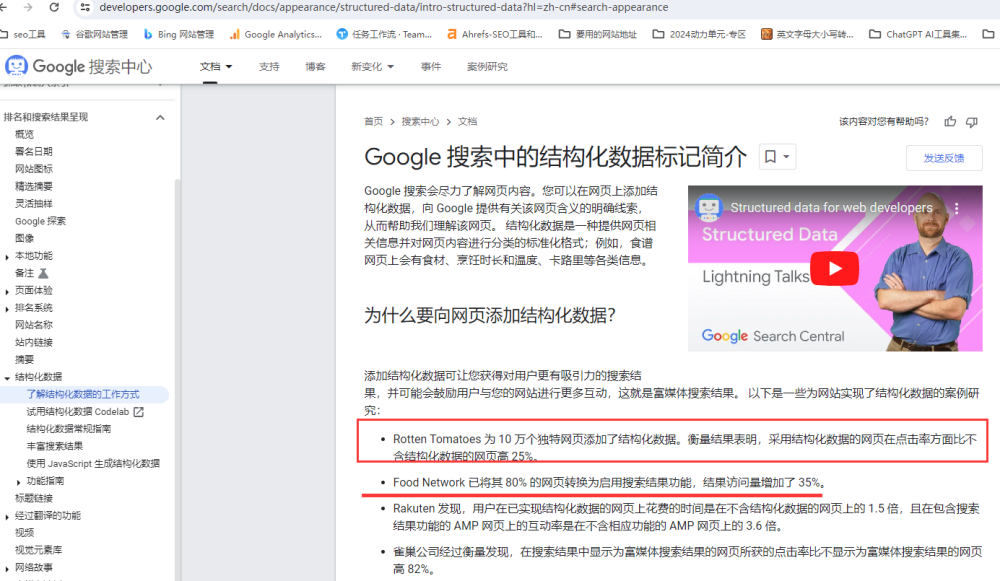The image size is (1000, 581).
Task: Play the Structured data YouTube video
Action: 834,268
